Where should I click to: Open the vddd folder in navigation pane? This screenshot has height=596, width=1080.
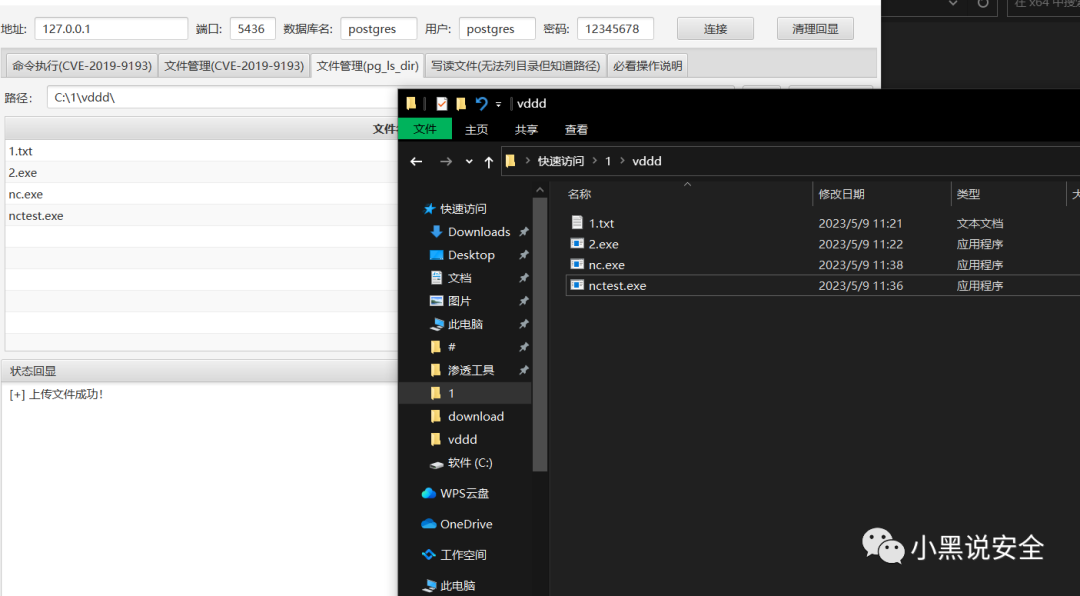462,440
